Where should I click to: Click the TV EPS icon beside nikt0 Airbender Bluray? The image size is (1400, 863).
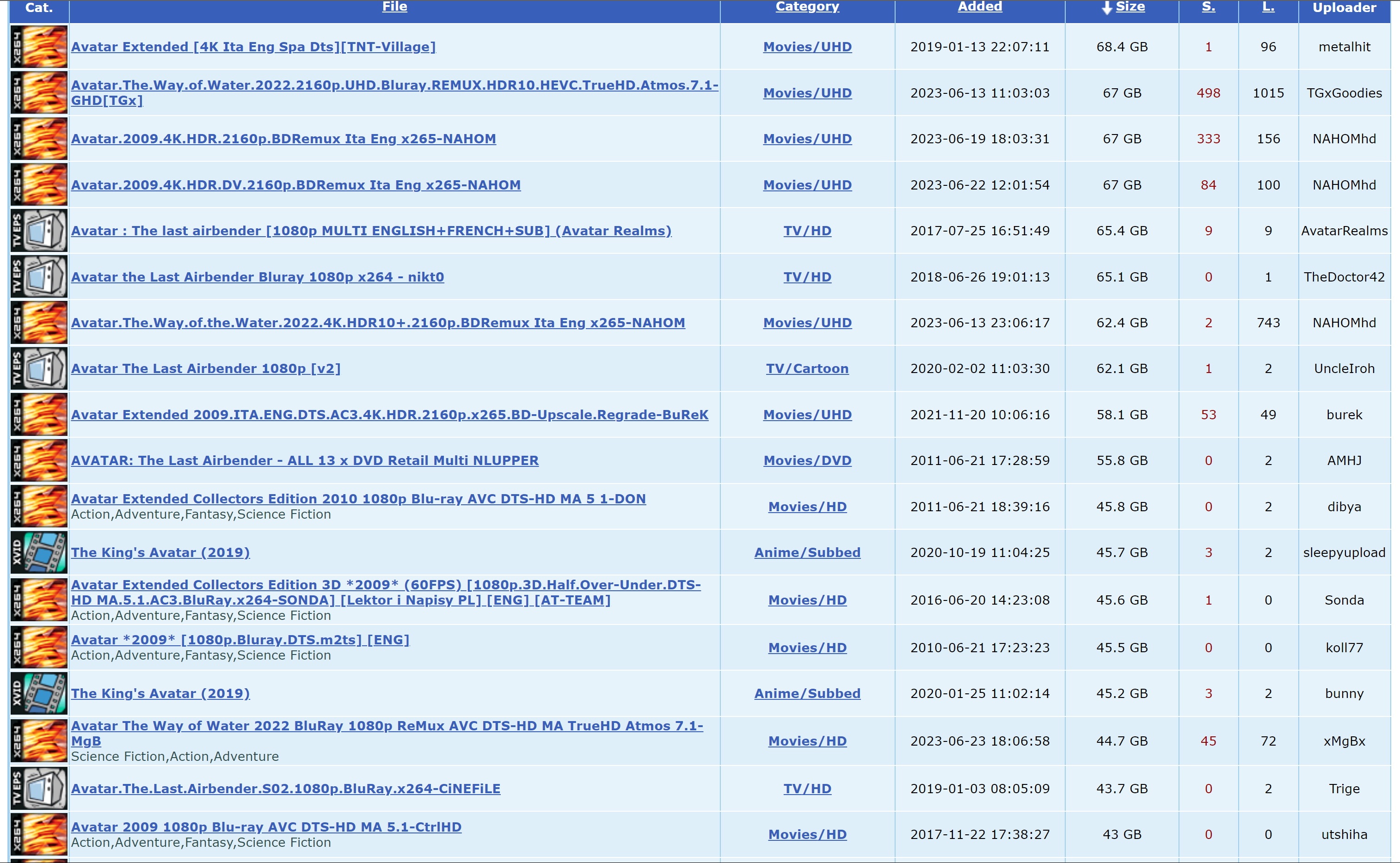click(39, 277)
